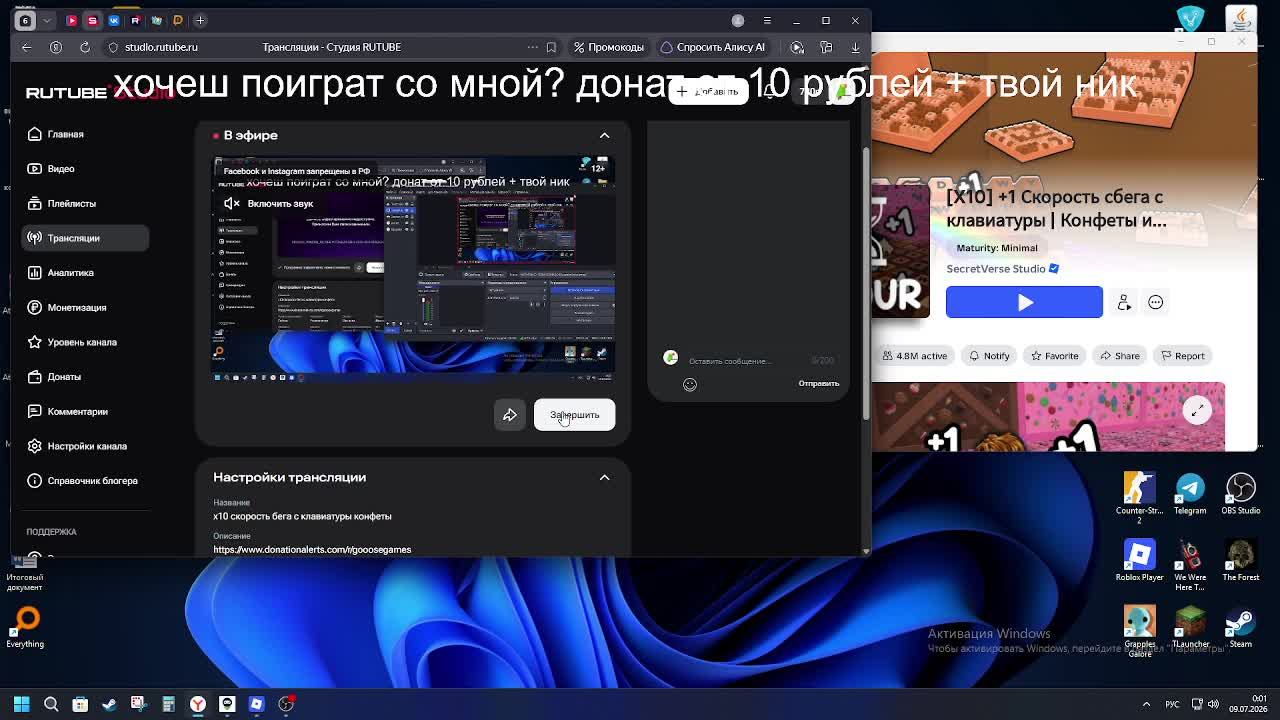This screenshot has height=720, width=1280.
Task: Toggle Favorite for the Roblox game
Action: point(1054,356)
